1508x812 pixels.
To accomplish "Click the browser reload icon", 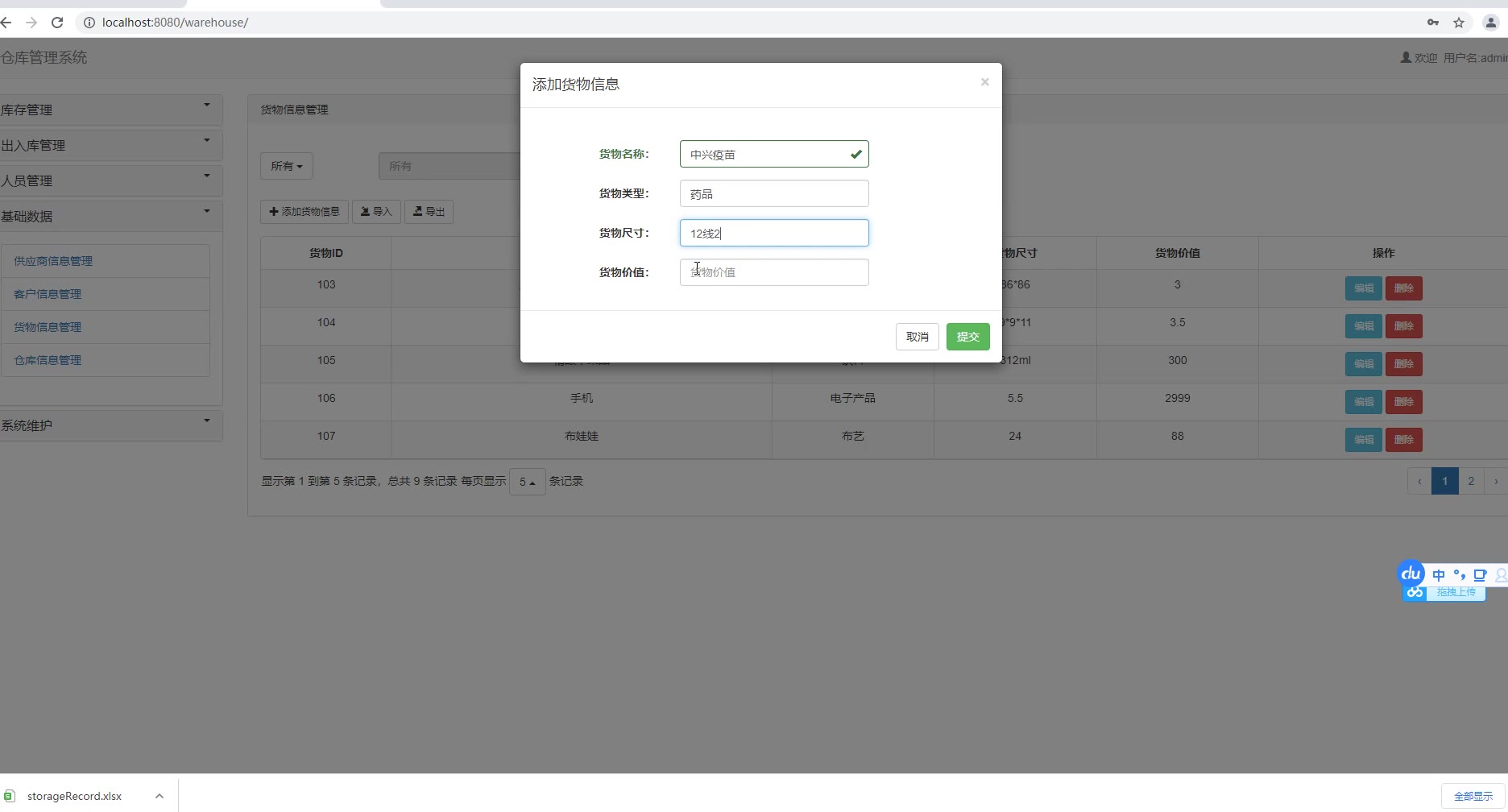I will point(57,23).
